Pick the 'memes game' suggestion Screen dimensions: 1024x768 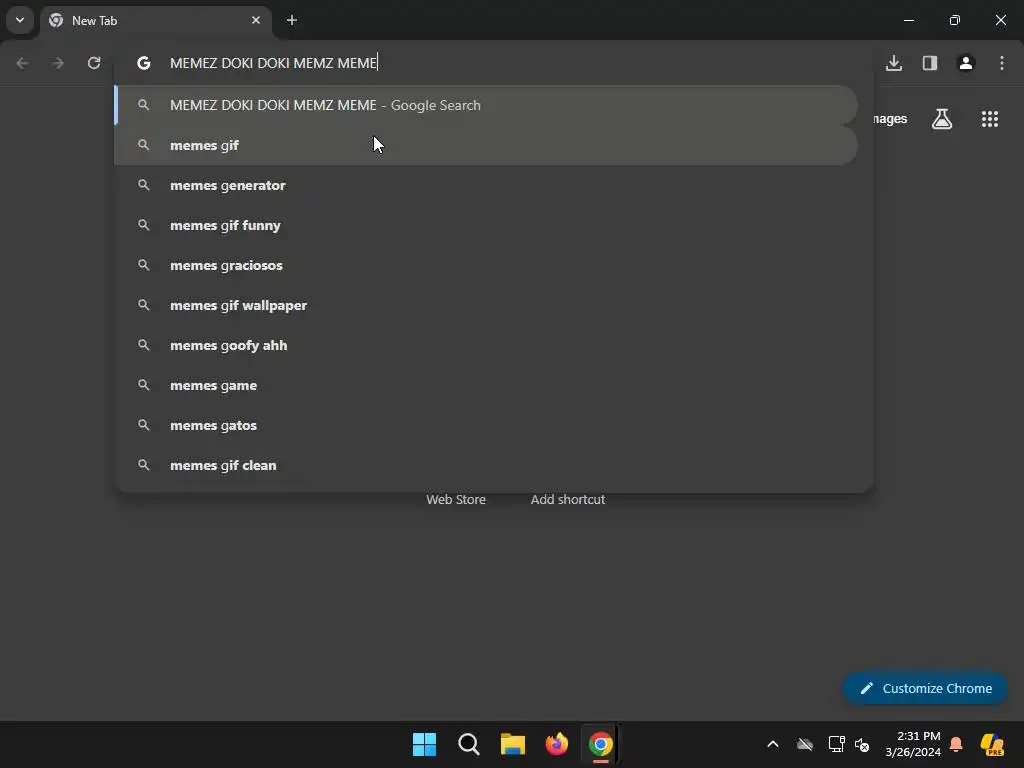[x=486, y=385]
